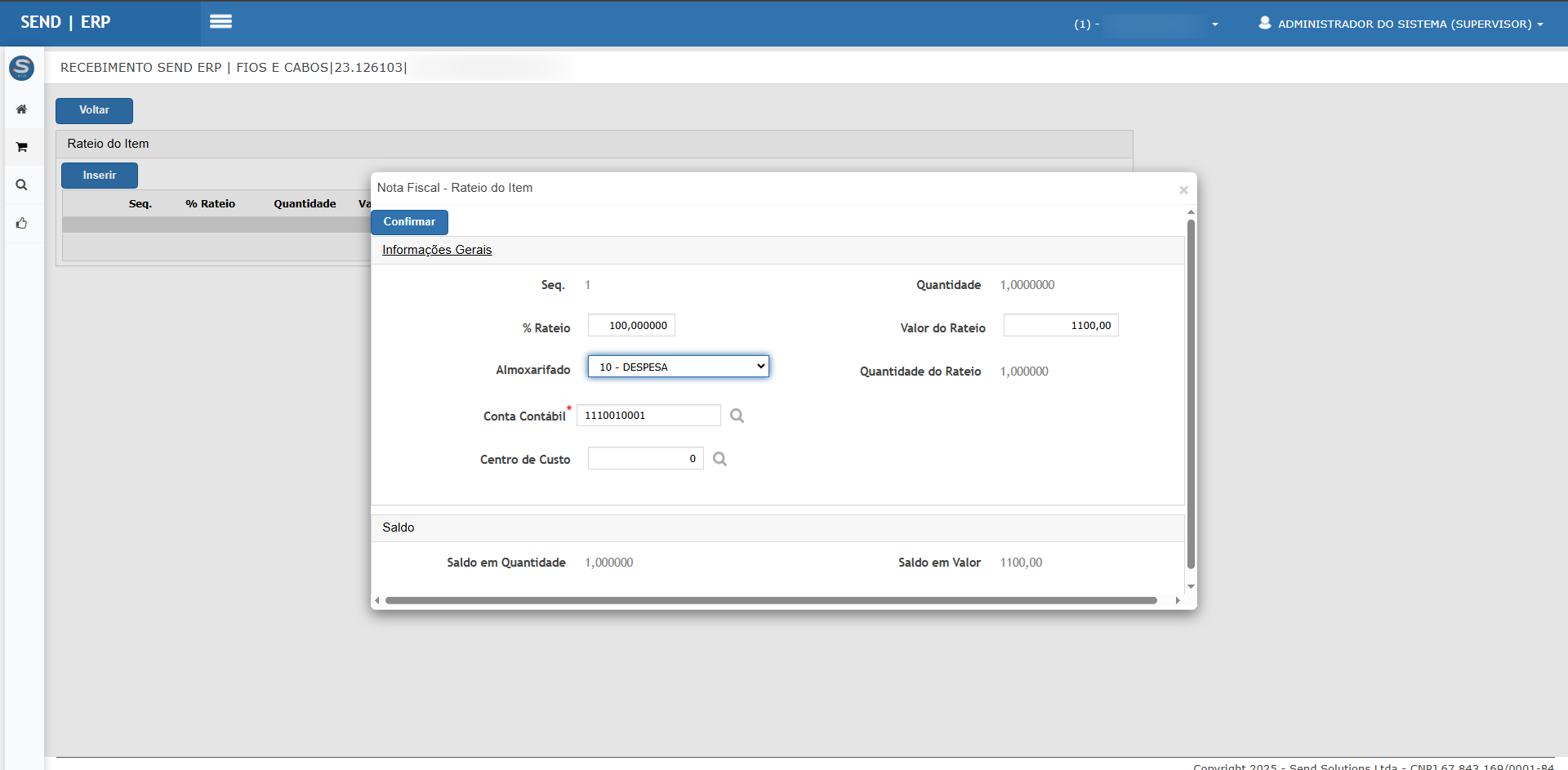Open the Informações Gerais section link
1568x770 pixels.
[437, 250]
